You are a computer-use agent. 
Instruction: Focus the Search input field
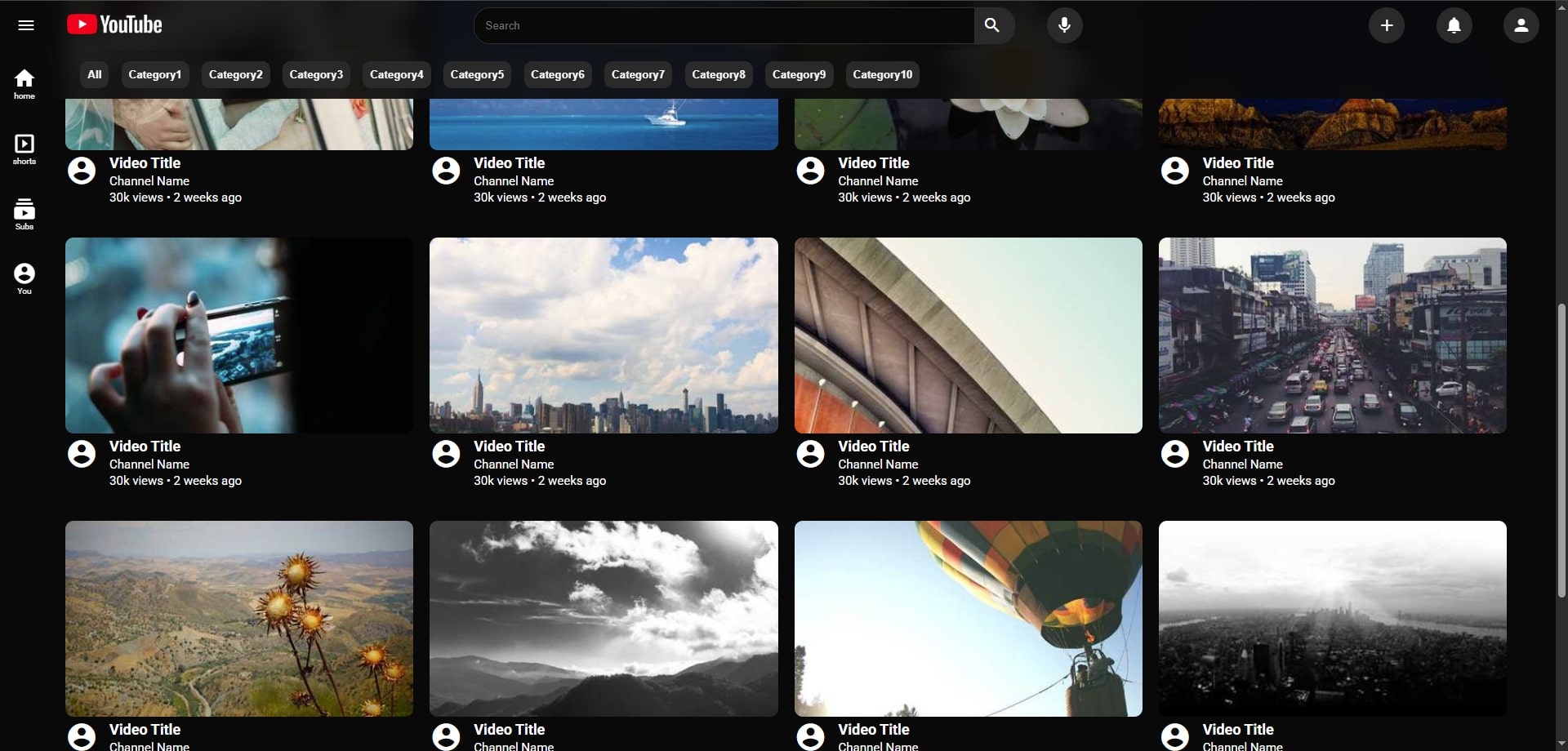click(x=724, y=25)
